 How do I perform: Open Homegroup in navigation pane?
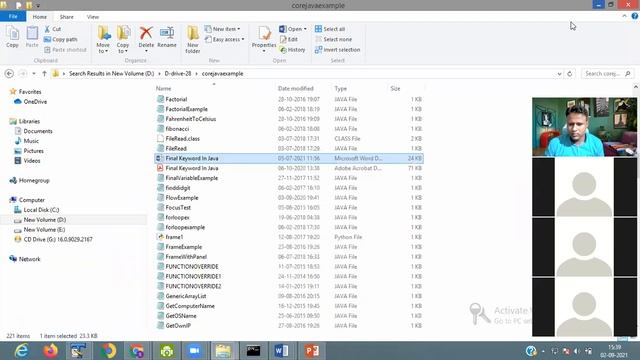34,180
